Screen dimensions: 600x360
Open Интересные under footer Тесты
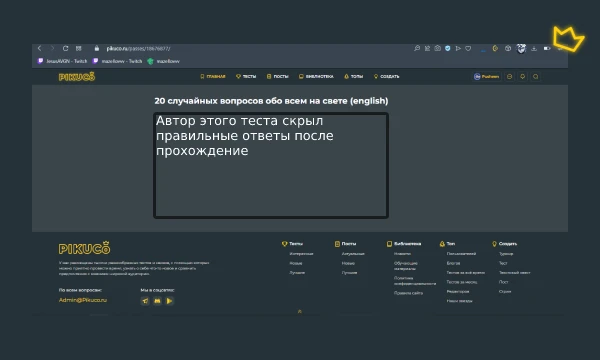302,254
